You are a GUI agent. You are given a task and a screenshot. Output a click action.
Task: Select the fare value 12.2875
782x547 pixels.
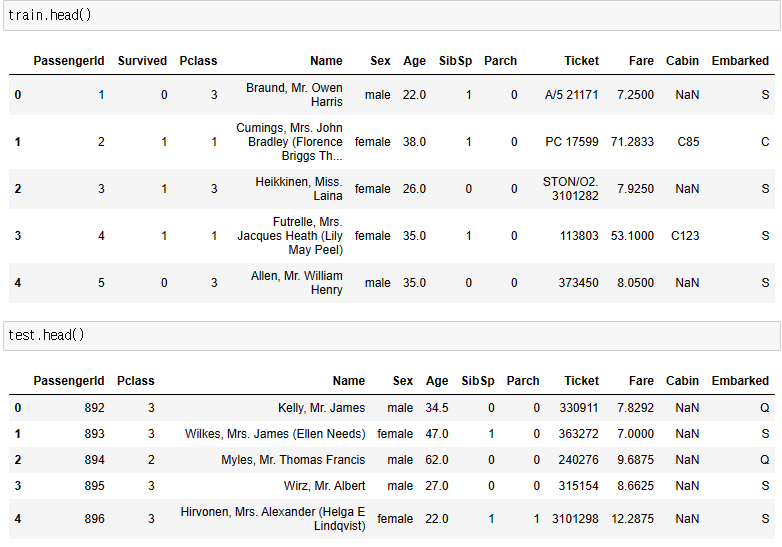click(x=632, y=519)
